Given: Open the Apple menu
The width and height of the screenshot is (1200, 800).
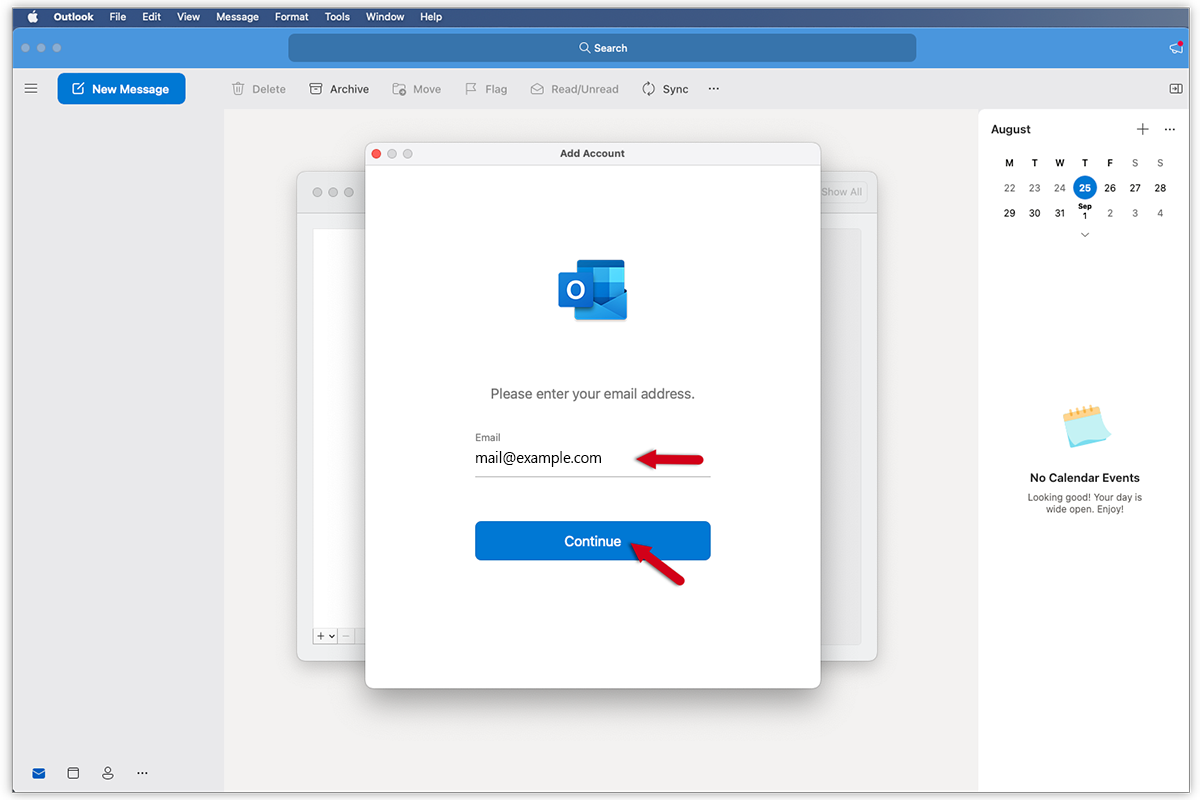Looking at the screenshot, I should point(32,17).
